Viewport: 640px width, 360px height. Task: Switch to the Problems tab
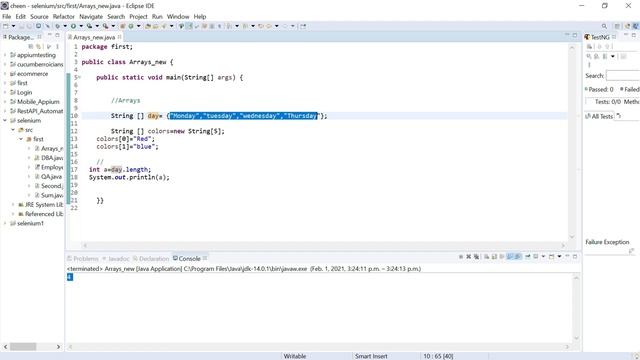(83, 259)
